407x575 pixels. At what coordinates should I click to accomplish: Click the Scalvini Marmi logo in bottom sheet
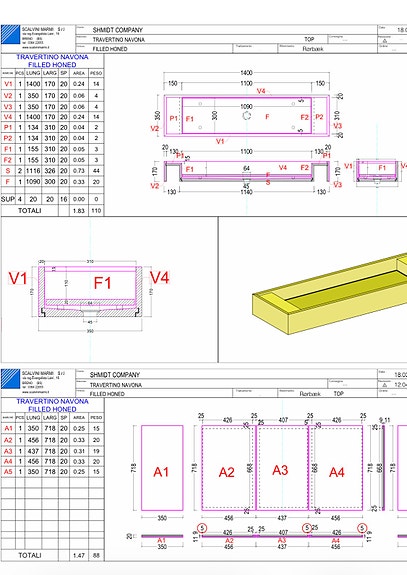coord(10,379)
